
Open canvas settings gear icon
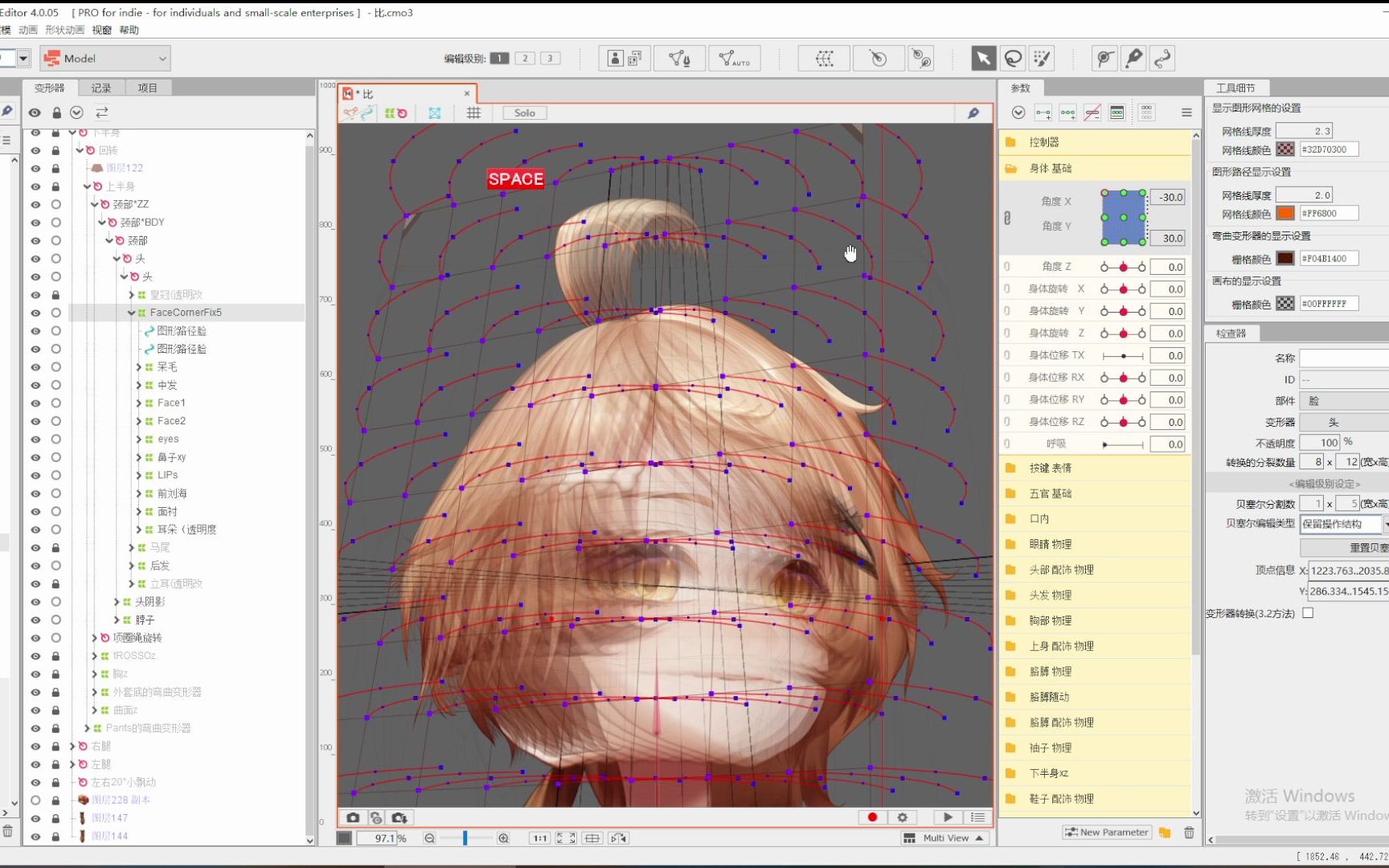[x=902, y=817]
